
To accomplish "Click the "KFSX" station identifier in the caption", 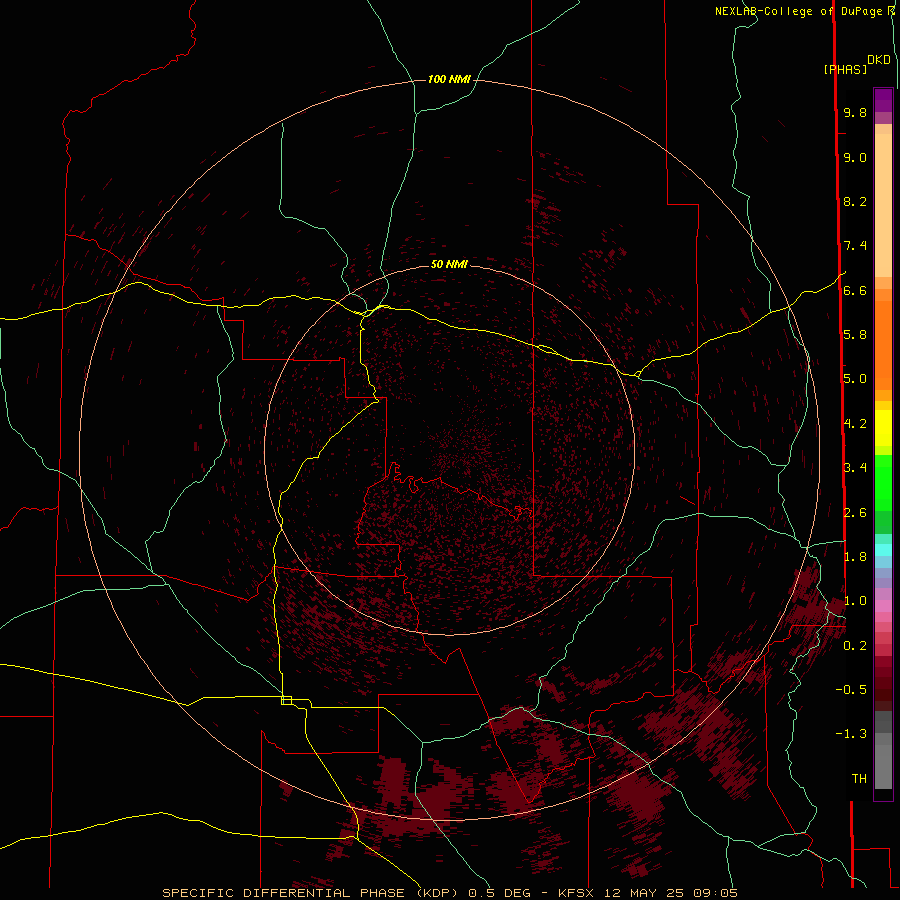I will pyautogui.click(x=577, y=893).
